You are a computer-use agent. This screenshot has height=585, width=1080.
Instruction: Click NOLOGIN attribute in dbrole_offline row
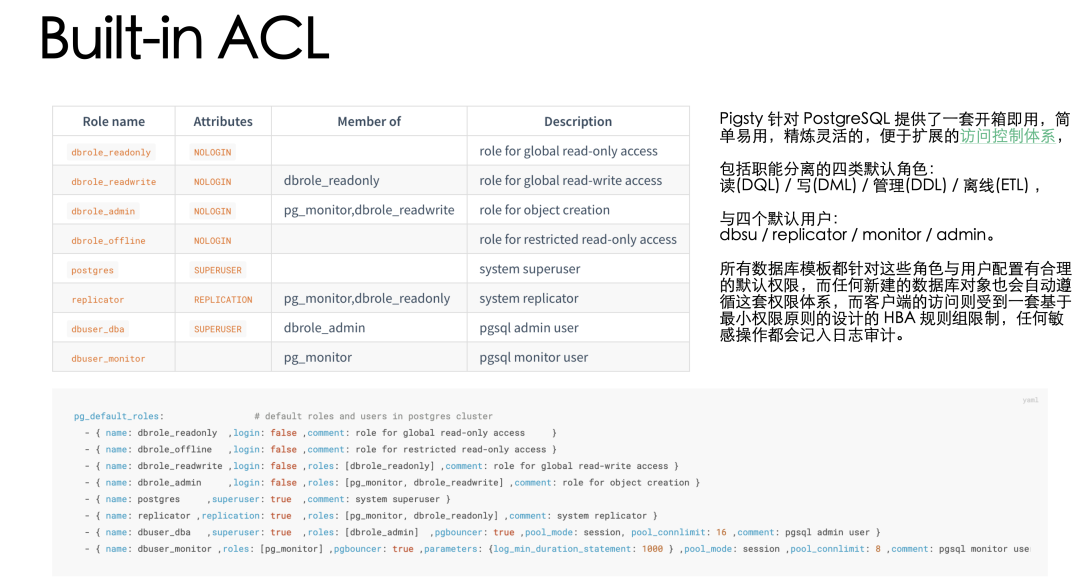[212, 241]
